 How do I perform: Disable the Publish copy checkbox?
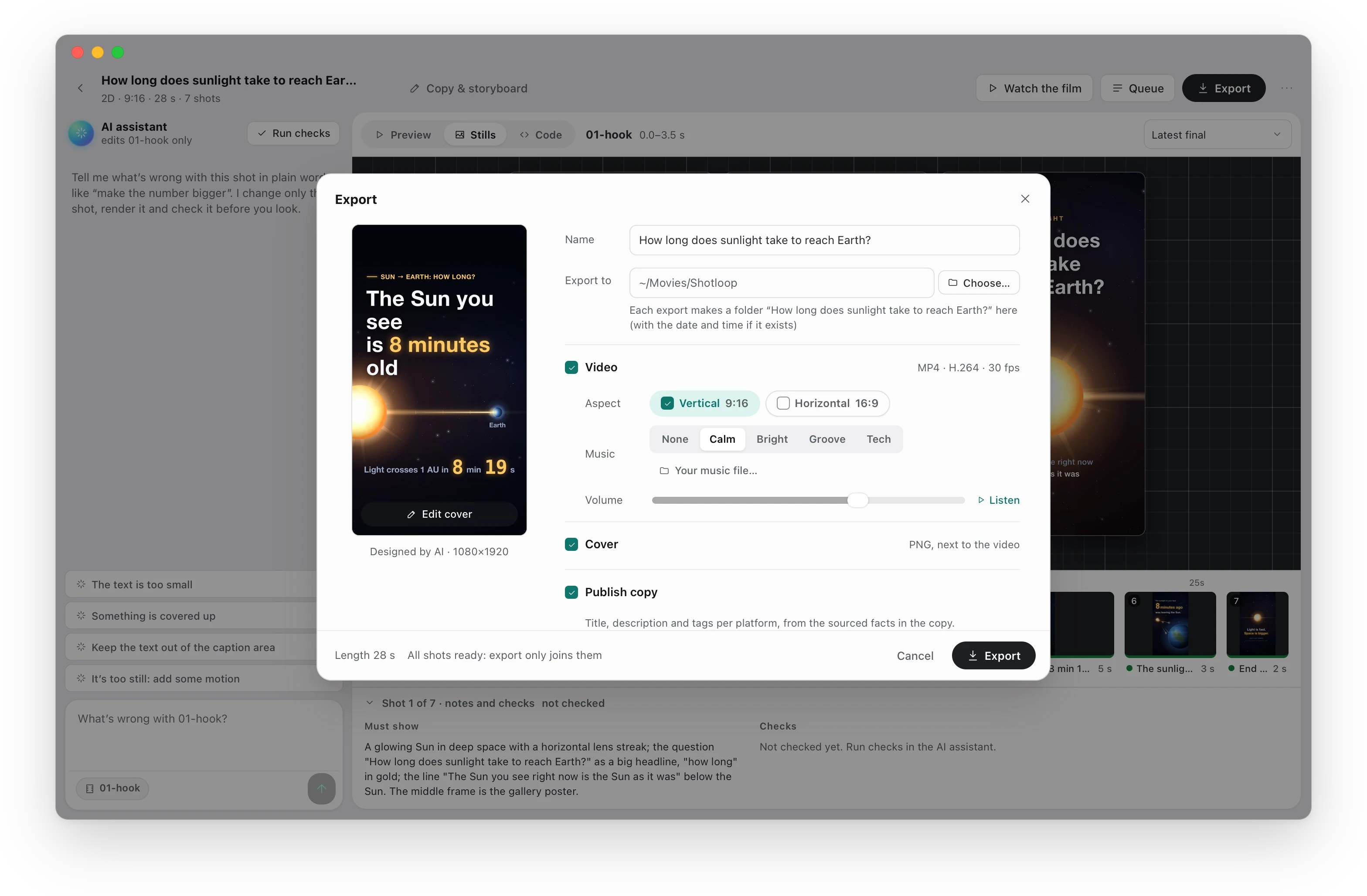pos(571,592)
